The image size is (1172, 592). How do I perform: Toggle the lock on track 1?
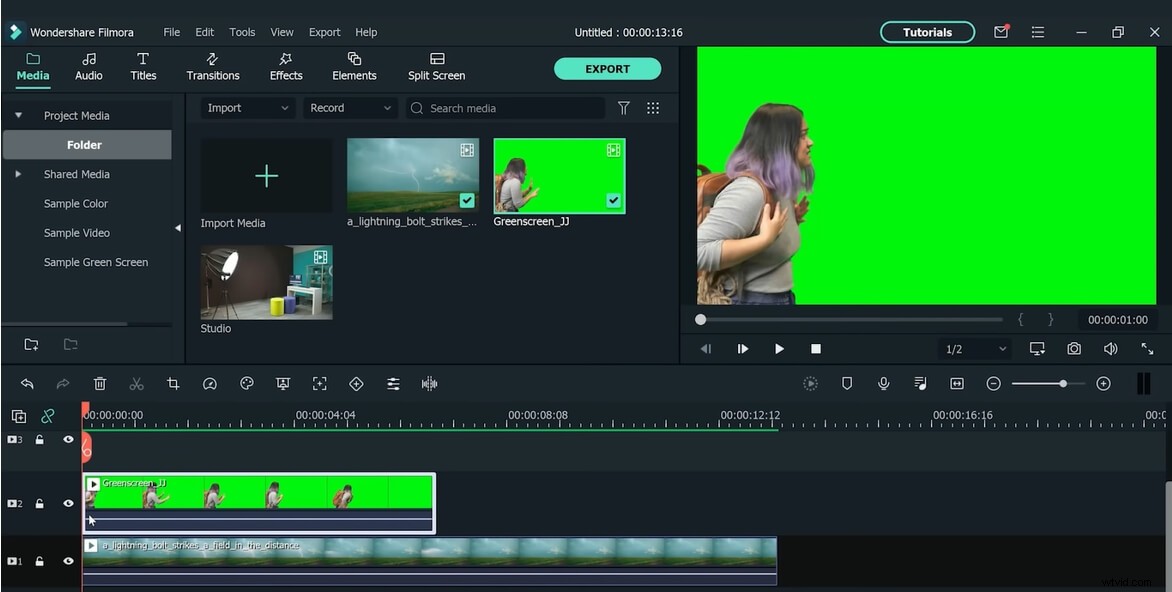[x=40, y=562]
